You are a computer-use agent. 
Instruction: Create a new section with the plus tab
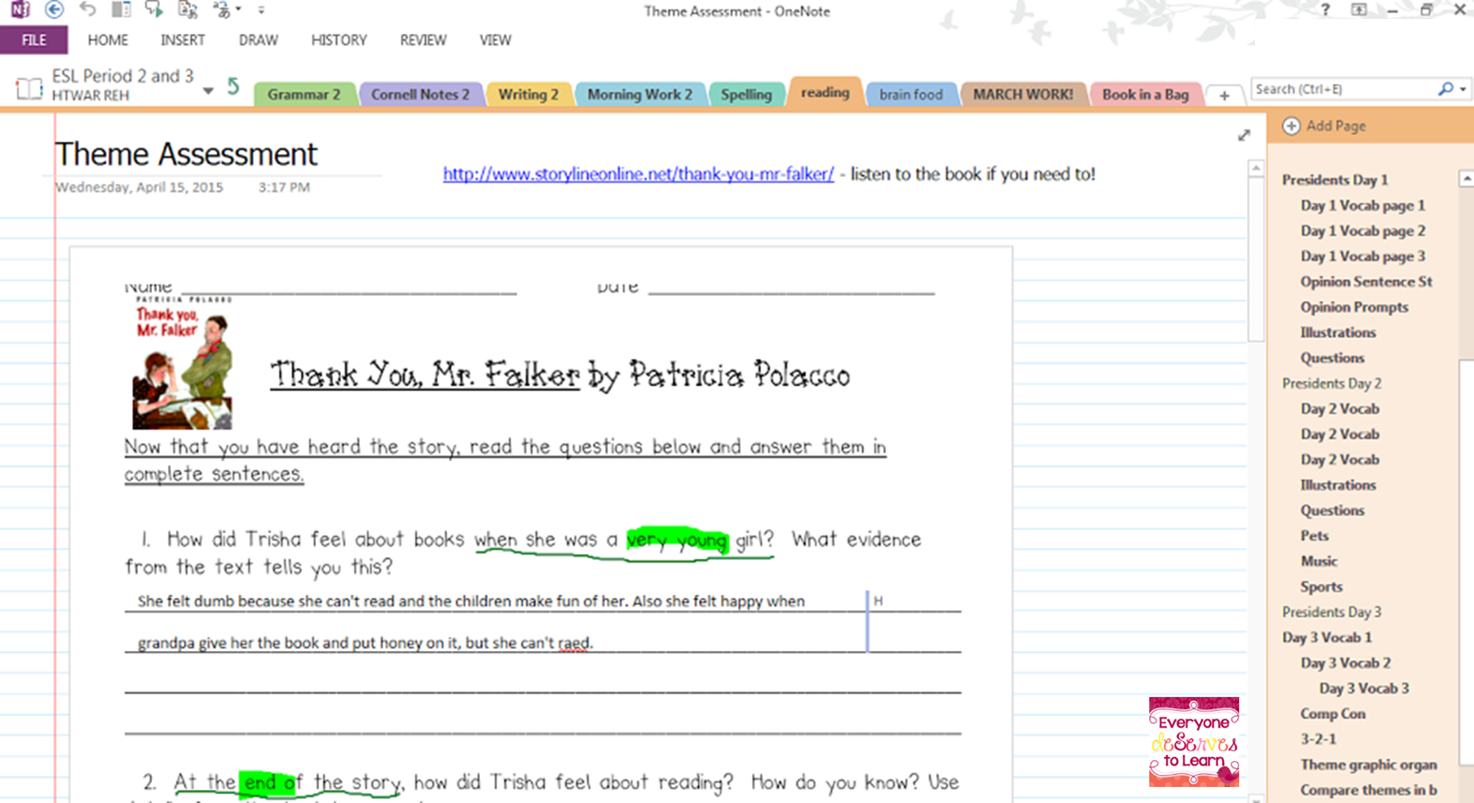(x=1224, y=95)
